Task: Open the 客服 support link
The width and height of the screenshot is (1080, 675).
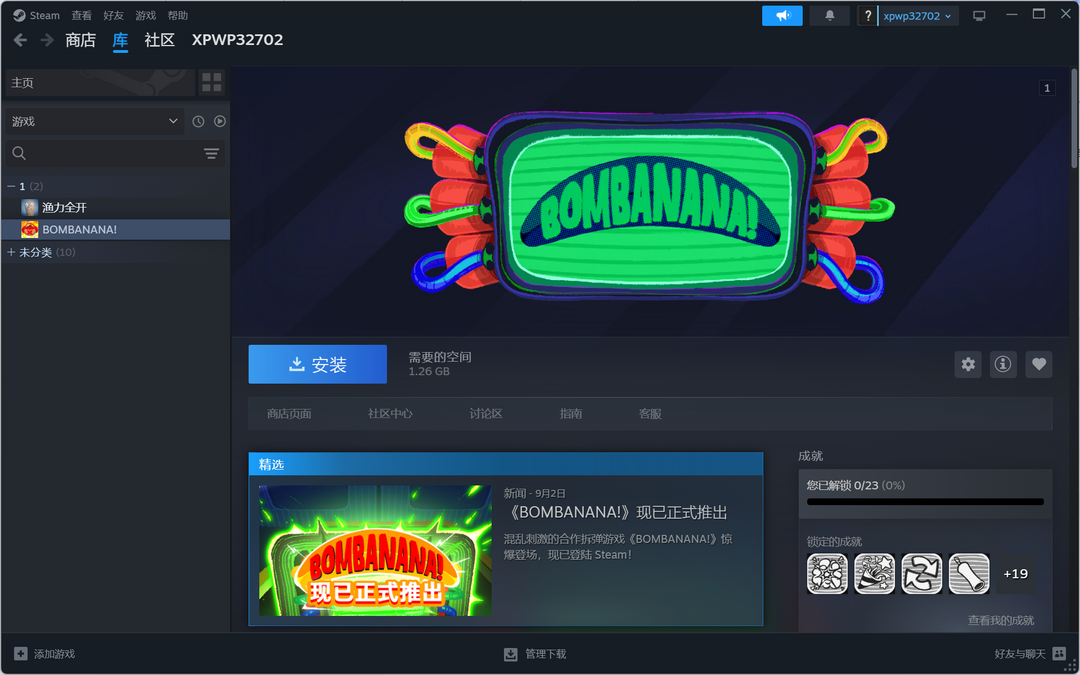Action: coord(650,414)
